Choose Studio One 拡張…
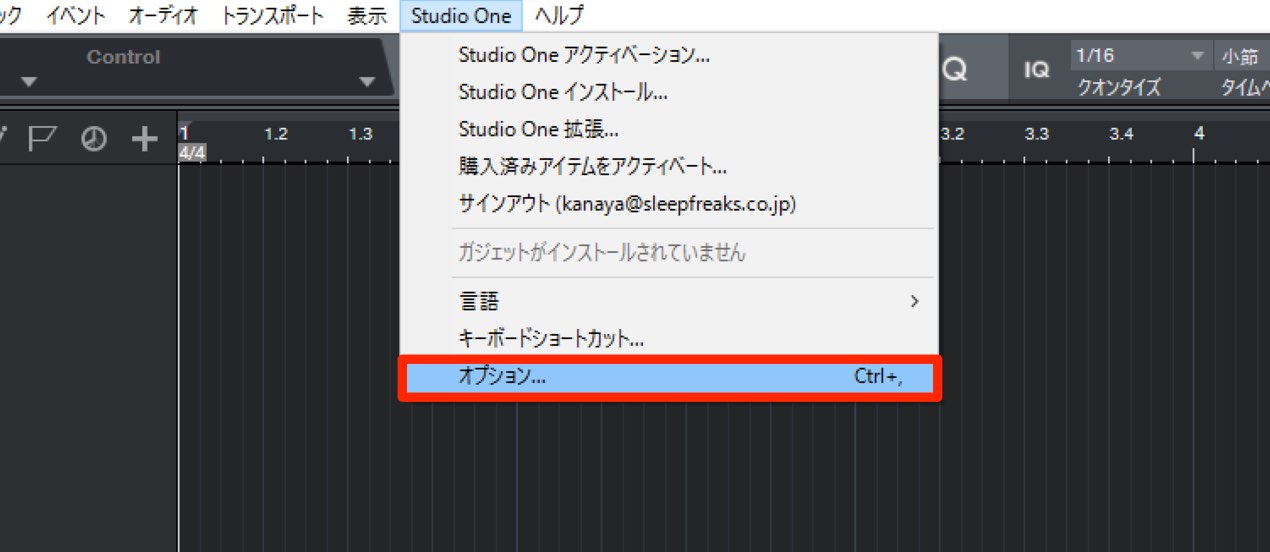 pyautogui.click(x=668, y=130)
